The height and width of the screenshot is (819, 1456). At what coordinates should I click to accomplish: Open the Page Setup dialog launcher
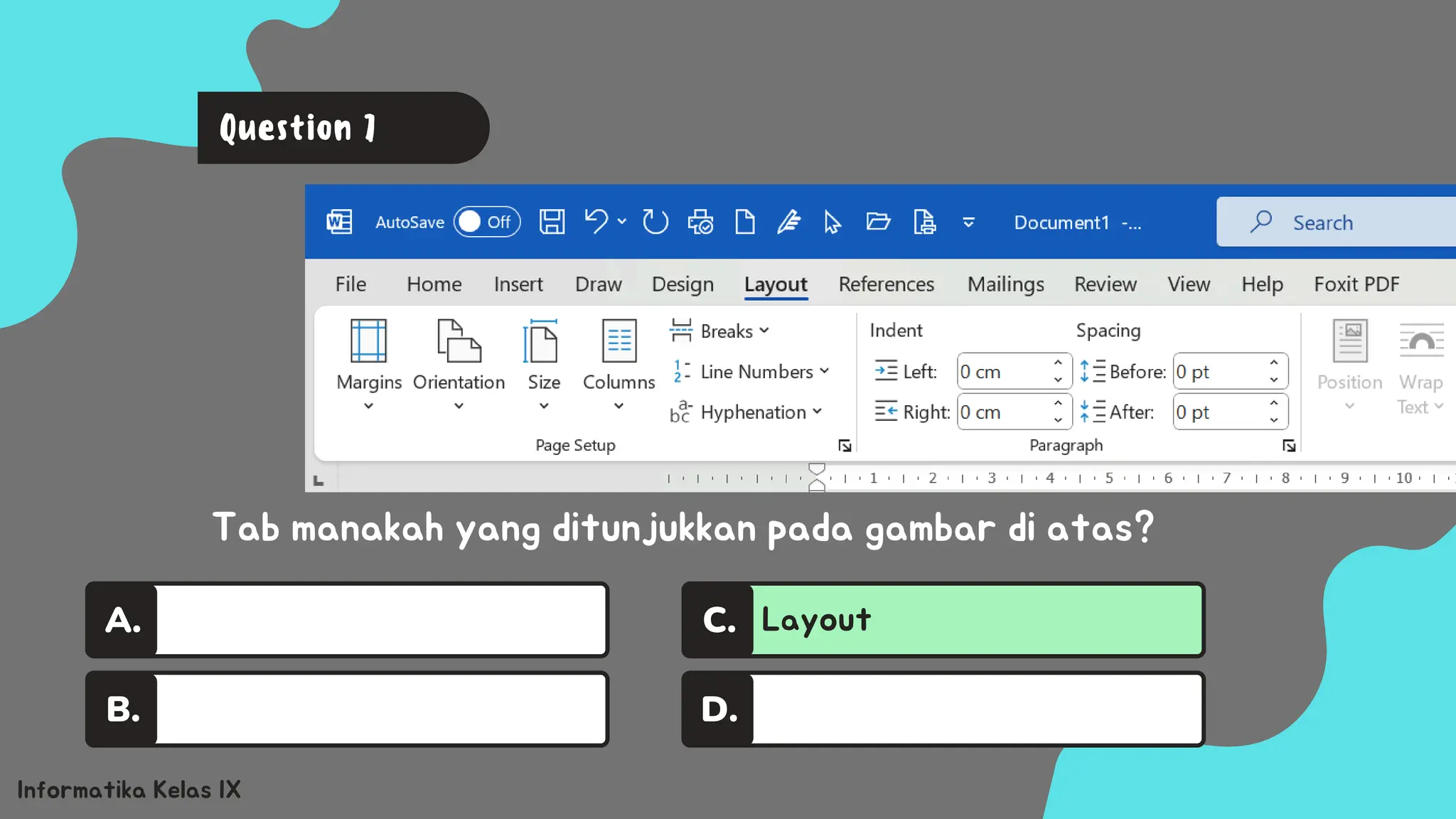[845, 446]
